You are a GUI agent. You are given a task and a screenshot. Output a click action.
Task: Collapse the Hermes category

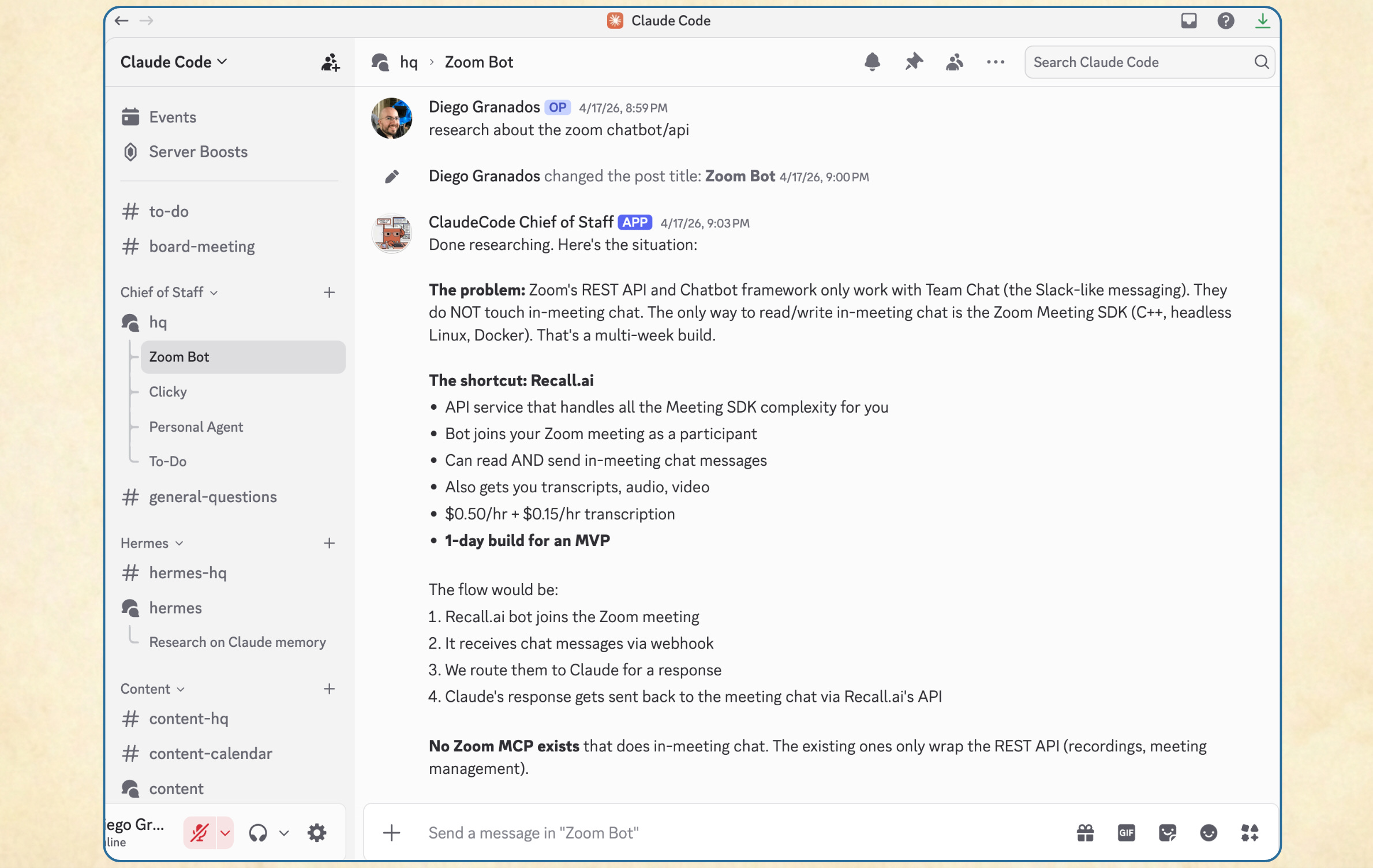coord(152,543)
